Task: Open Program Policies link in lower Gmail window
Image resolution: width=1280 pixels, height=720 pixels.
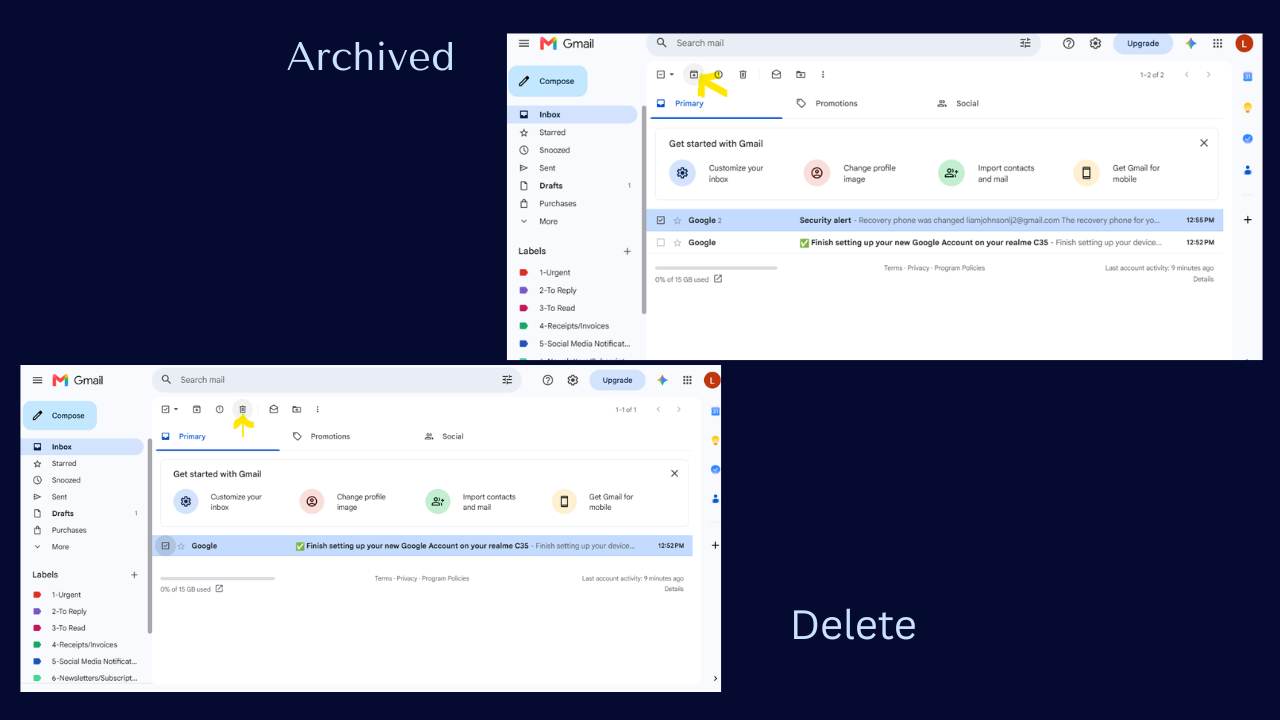Action: click(x=445, y=578)
